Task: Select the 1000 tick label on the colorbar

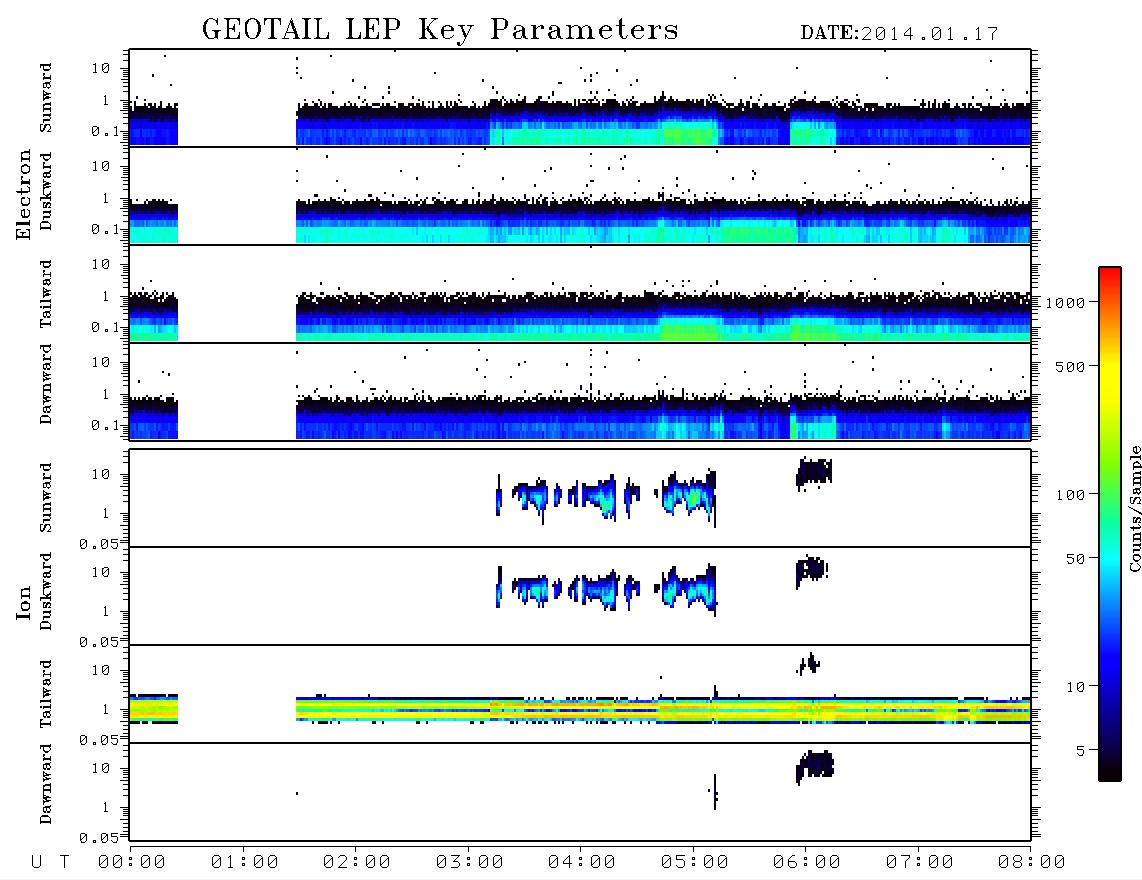Action: [x=1065, y=303]
